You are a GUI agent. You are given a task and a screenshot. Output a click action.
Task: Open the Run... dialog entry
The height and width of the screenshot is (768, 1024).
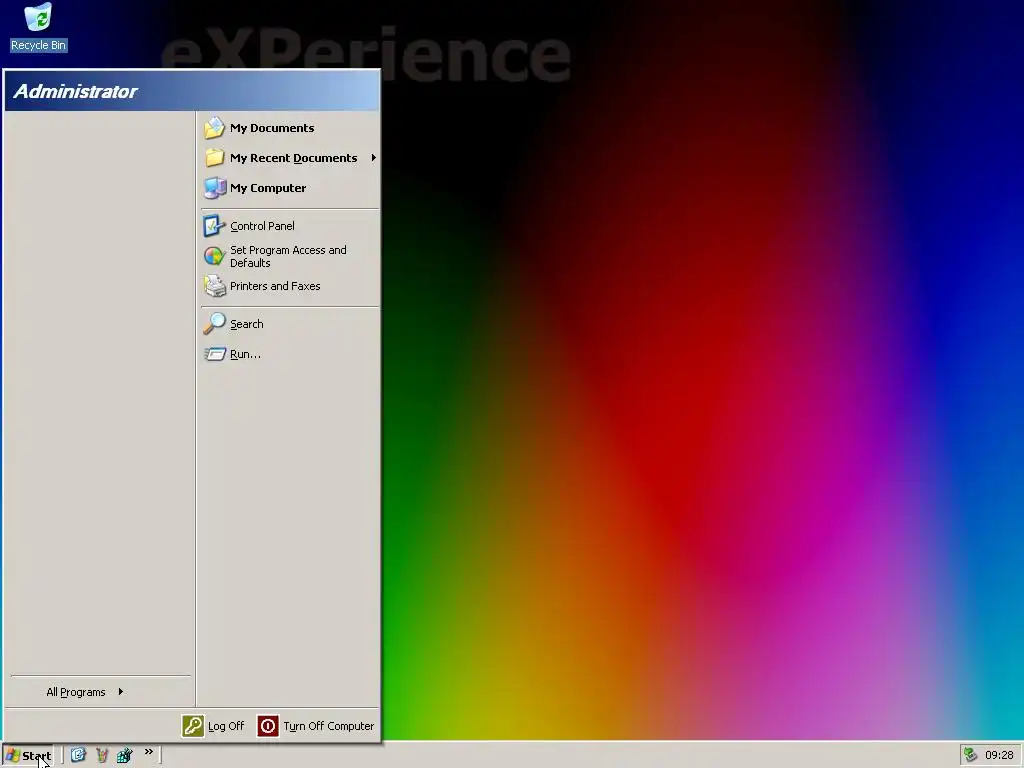290,354
